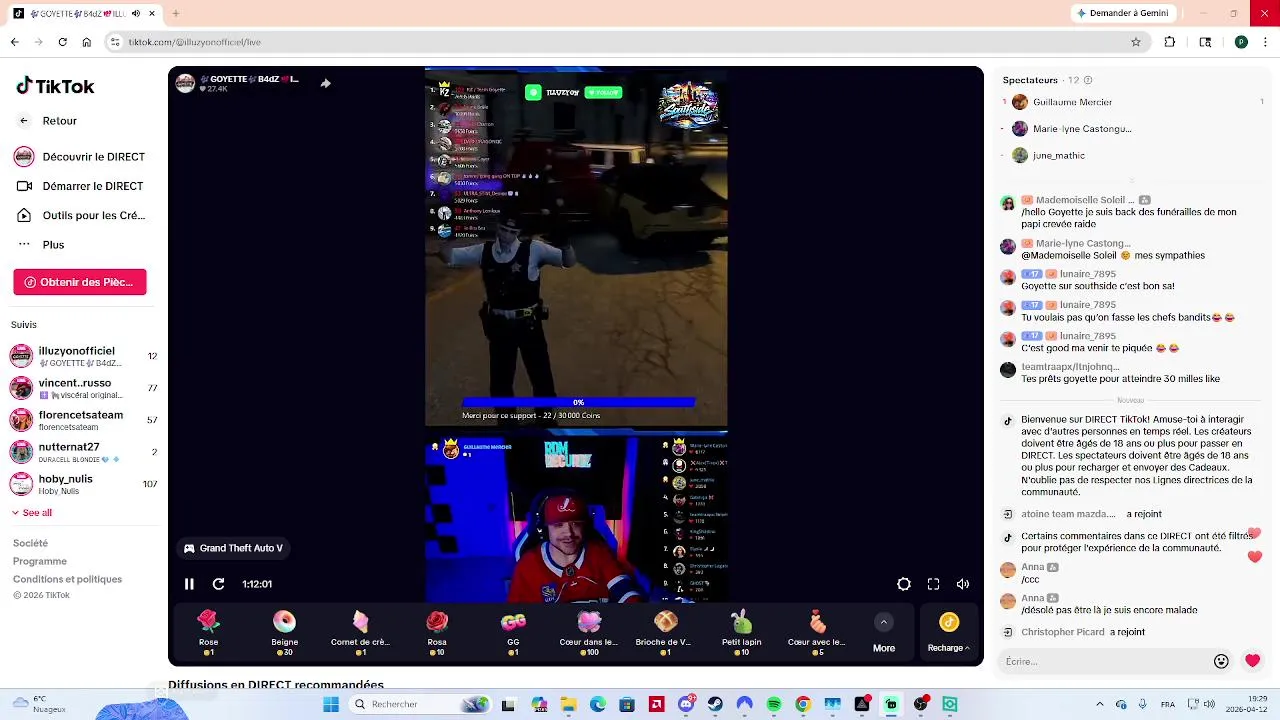Viewport: 1280px width, 720px height.
Task: Open streamer profile avatar in player
Action: tap(185, 83)
